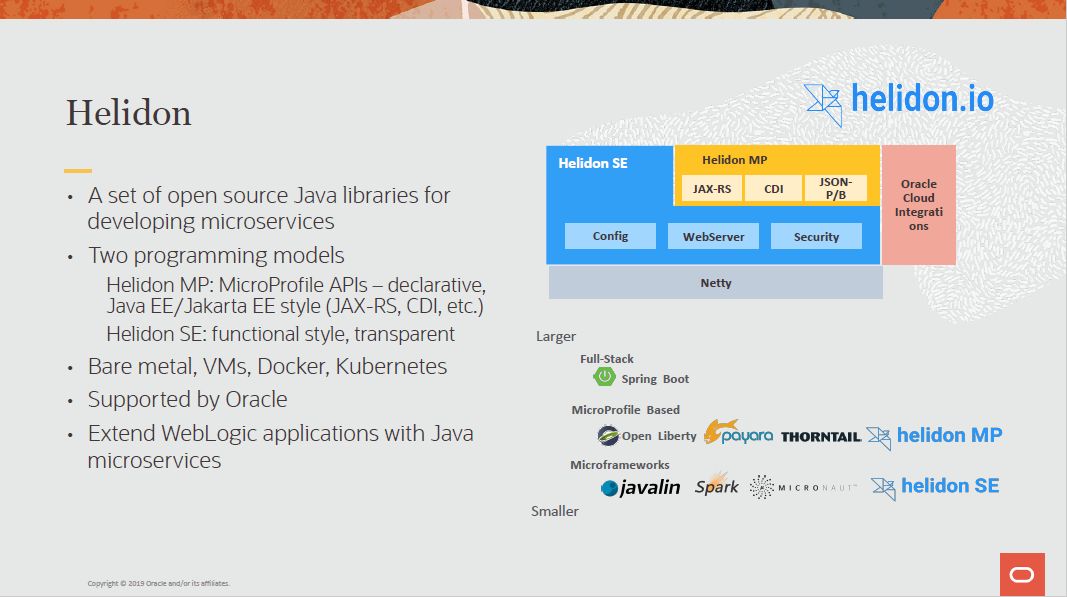Image resolution: width=1067 pixels, height=597 pixels.
Task: Select the 'Two programming models' bullet
Action: point(216,255)
